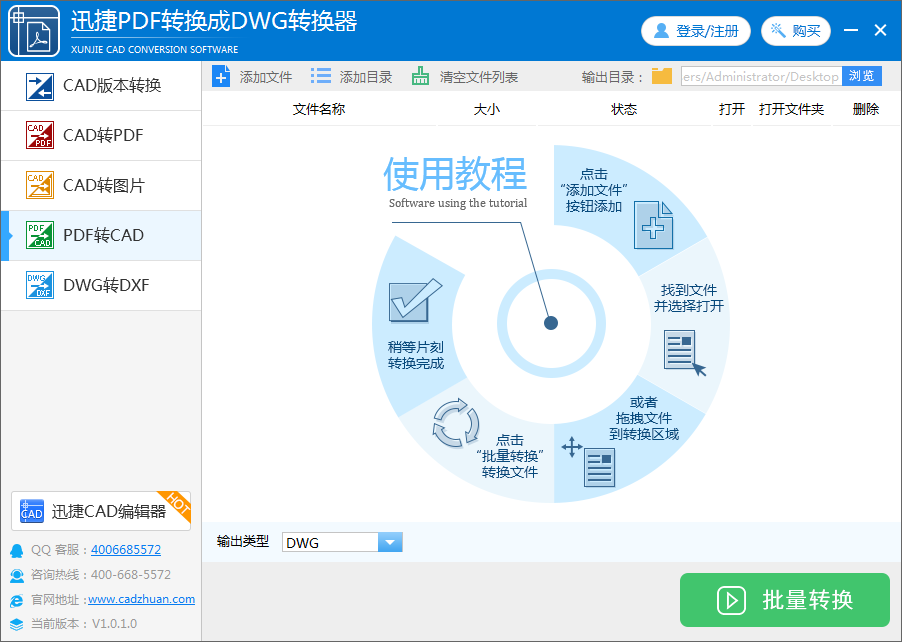Open the 登录/注册 login dialog
The image size is (902, 642).
(x=695, y=31)
